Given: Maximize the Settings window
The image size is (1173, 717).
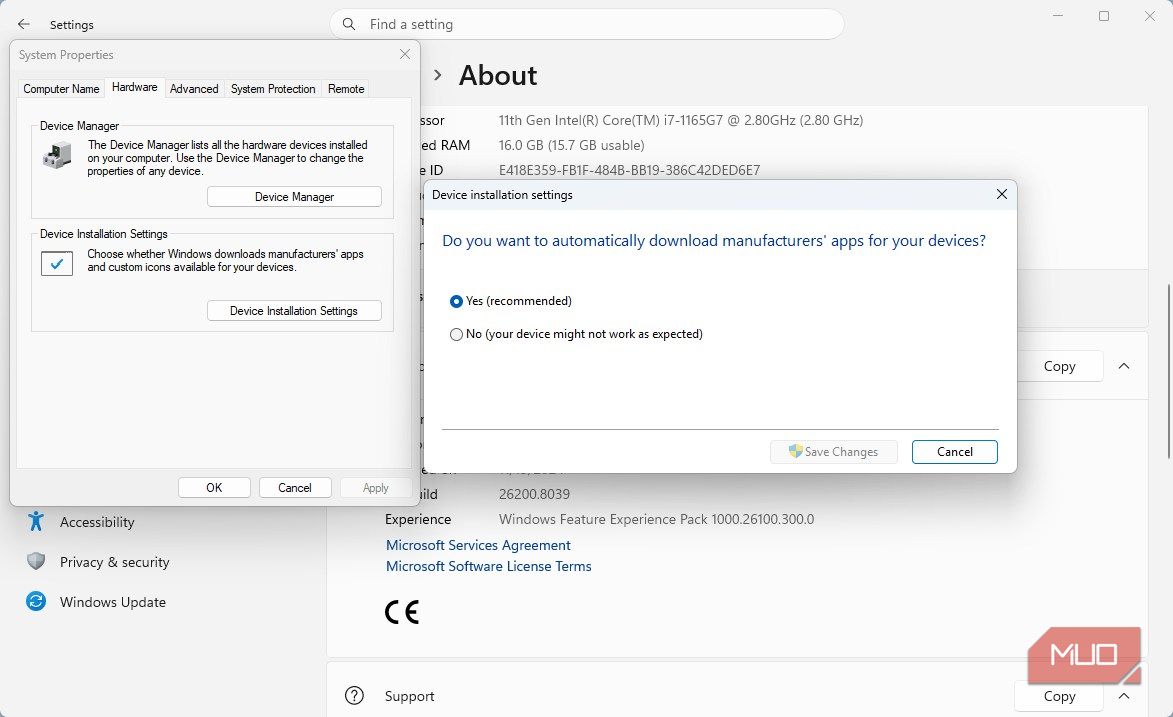Looking at the screenshot, I should click(1103, 16).
